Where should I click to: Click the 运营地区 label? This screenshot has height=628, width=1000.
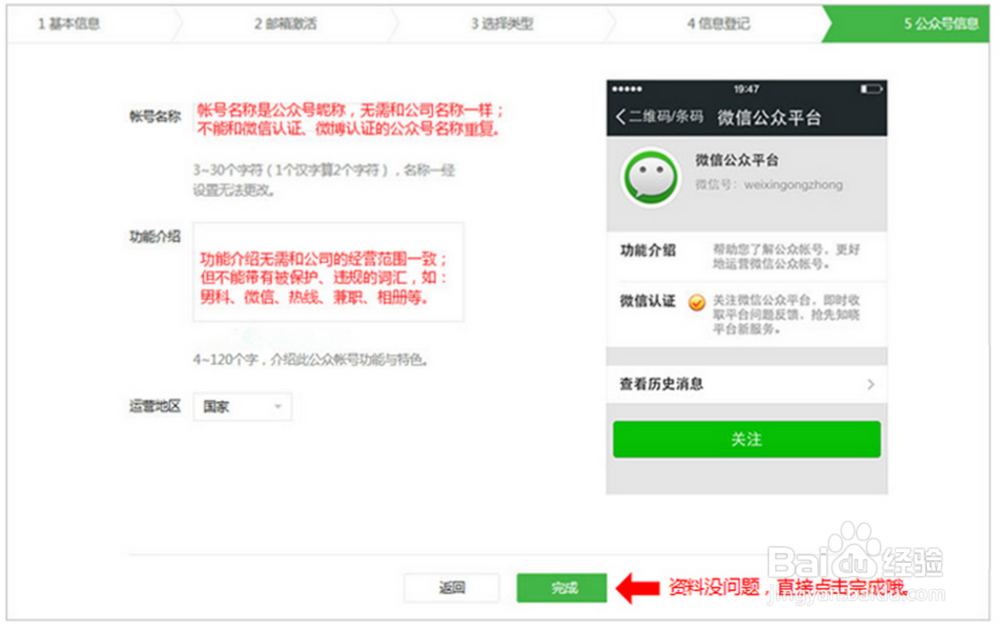155,406
